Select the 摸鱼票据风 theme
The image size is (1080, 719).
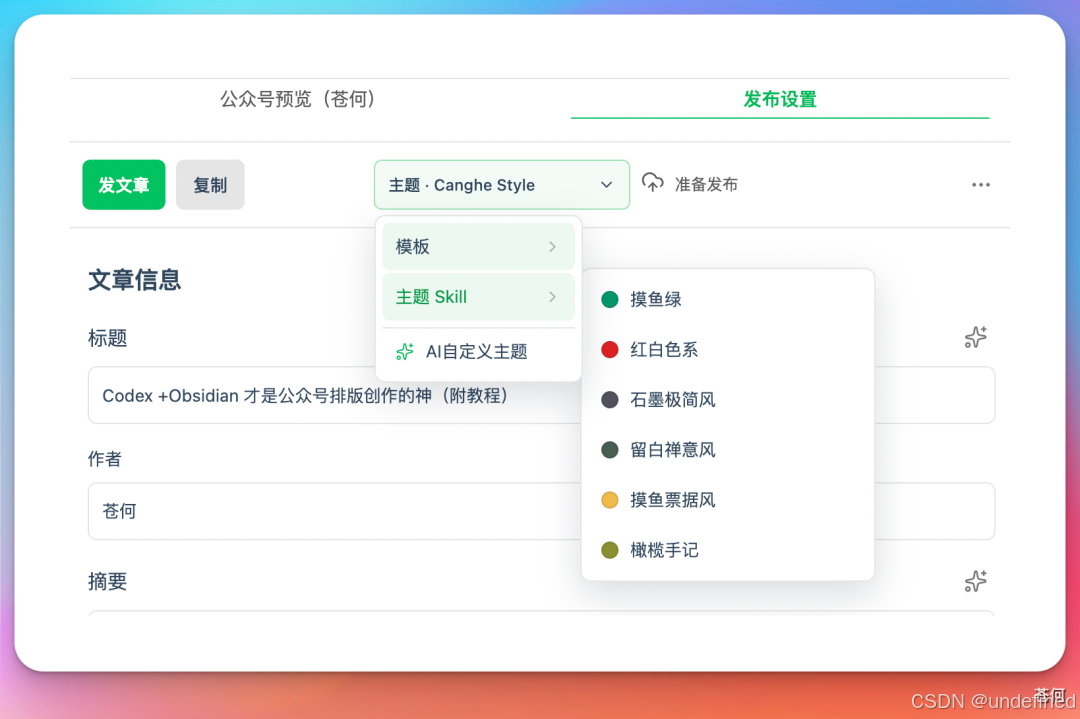point(727,500)
